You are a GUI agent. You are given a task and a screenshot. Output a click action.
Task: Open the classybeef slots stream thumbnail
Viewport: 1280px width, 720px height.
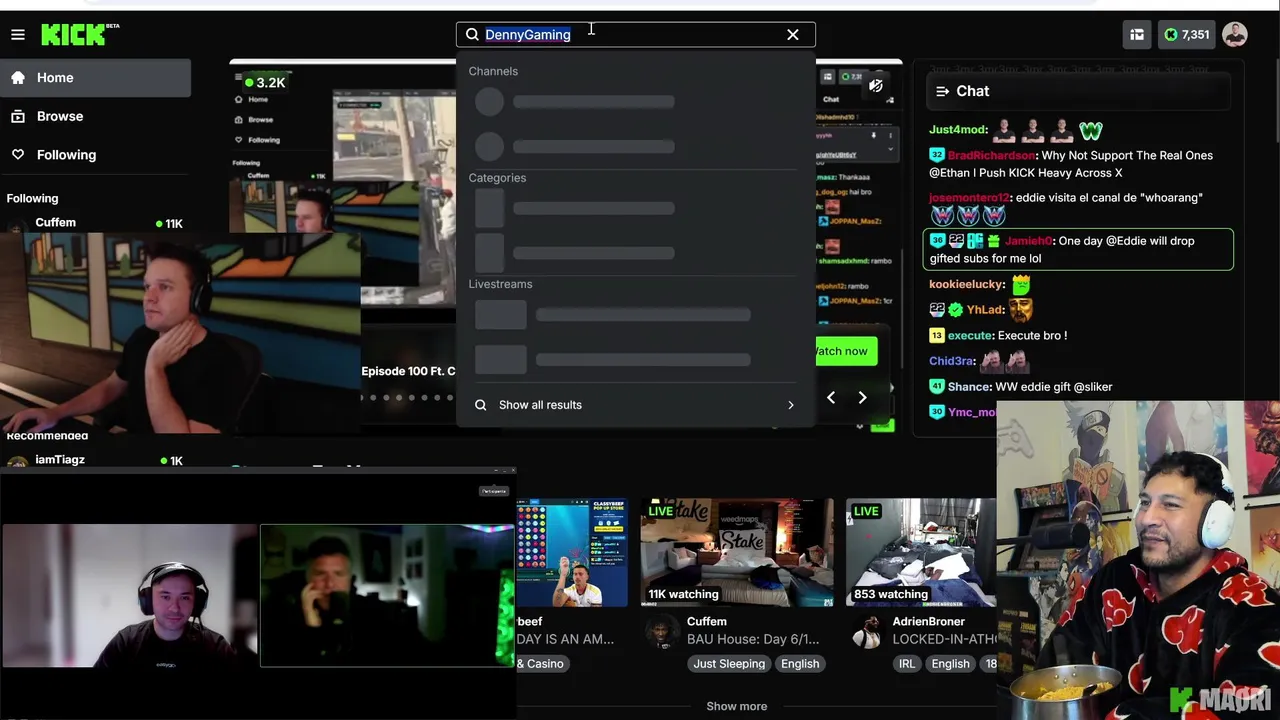point(572,552)
